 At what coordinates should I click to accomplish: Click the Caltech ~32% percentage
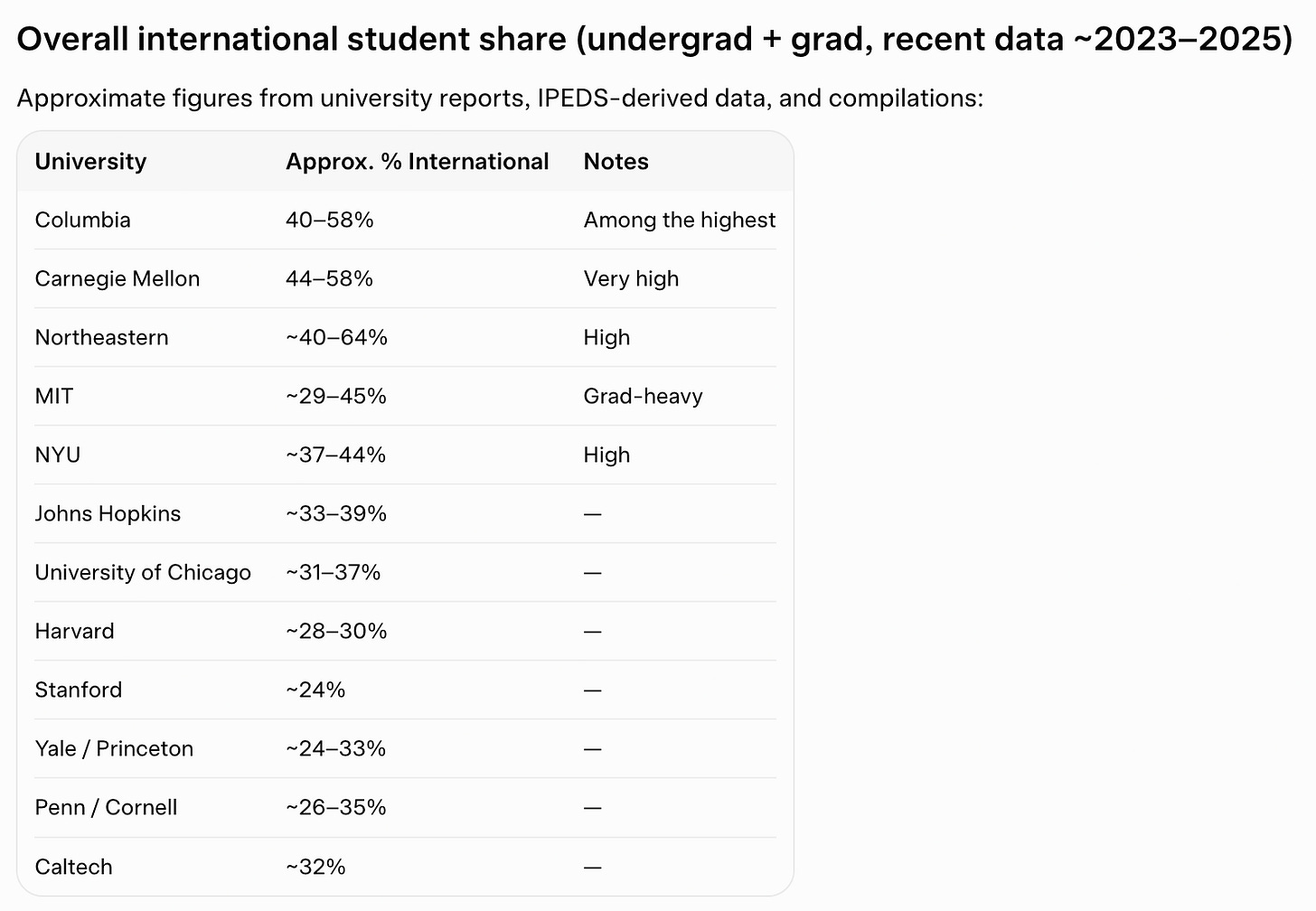pyautogui.click(x=315, y=868)
